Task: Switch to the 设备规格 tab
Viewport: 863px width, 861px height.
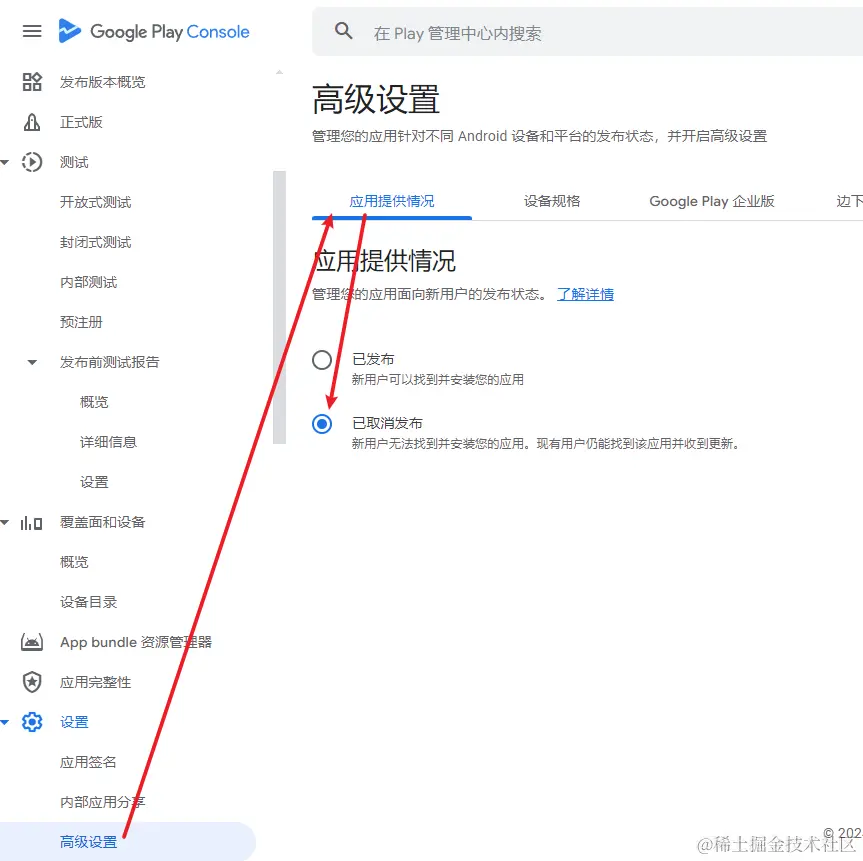Action: pyautogui.click(x=552, y=201)
